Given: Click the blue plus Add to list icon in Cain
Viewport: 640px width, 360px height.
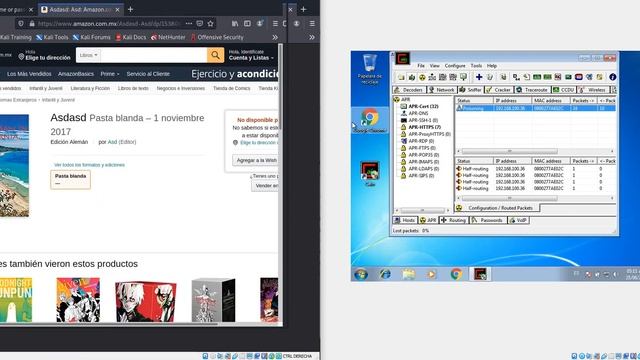Looking at the screenshot, I should (x=479, y=77).
